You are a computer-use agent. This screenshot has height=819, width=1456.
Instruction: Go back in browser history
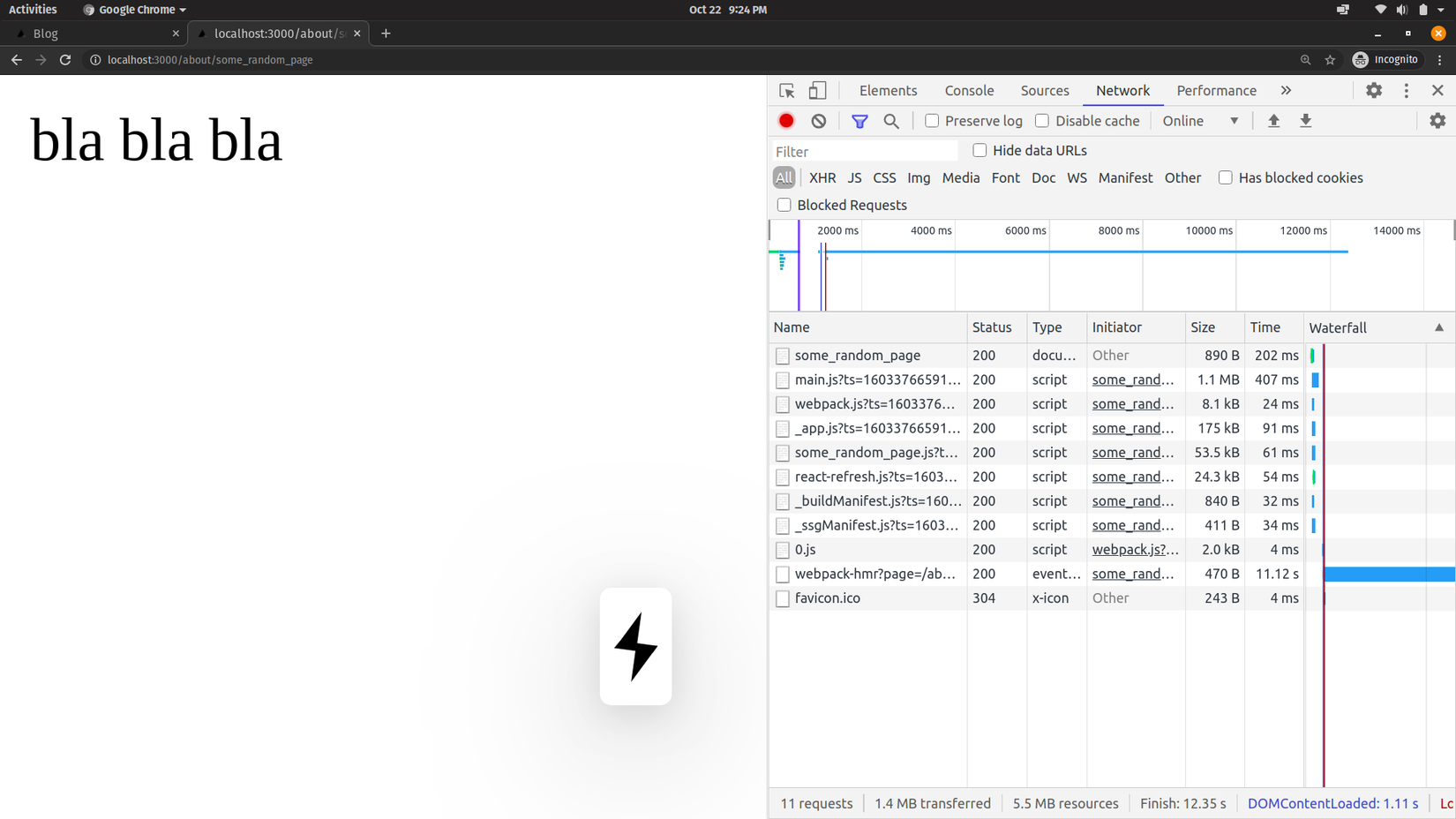coord(17,60)
